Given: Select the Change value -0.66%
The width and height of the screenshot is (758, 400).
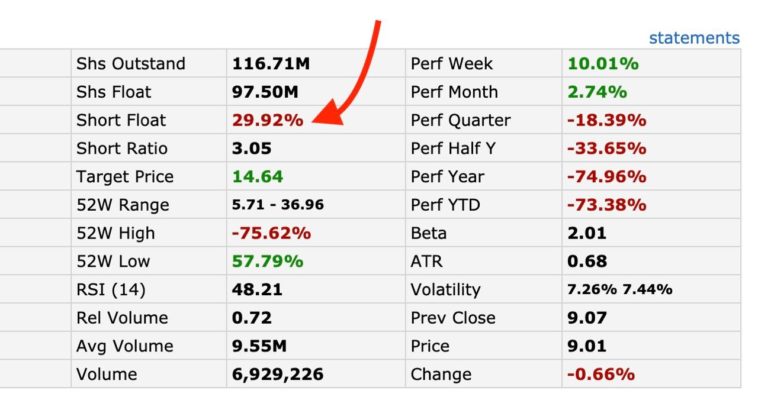Looking at the screenshot, I should [601, 374].
